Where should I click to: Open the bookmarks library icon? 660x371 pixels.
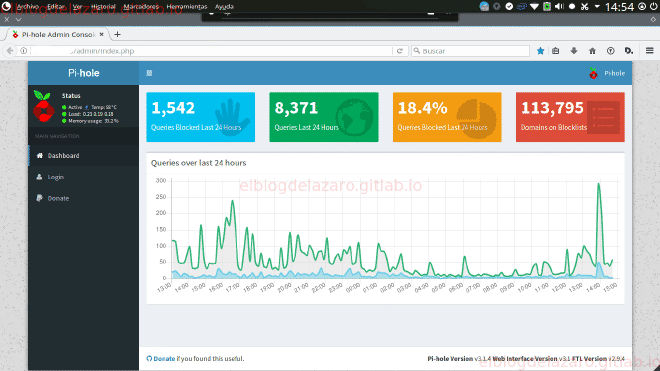[556, 51]
